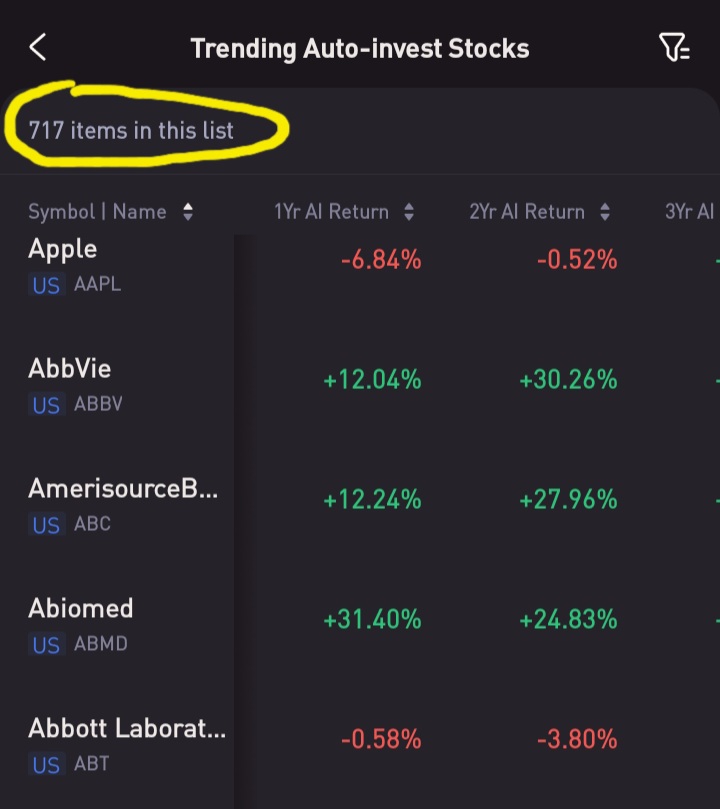Click the 717 items in this list text
The image size is (720, 809).
tap(131, 130)
